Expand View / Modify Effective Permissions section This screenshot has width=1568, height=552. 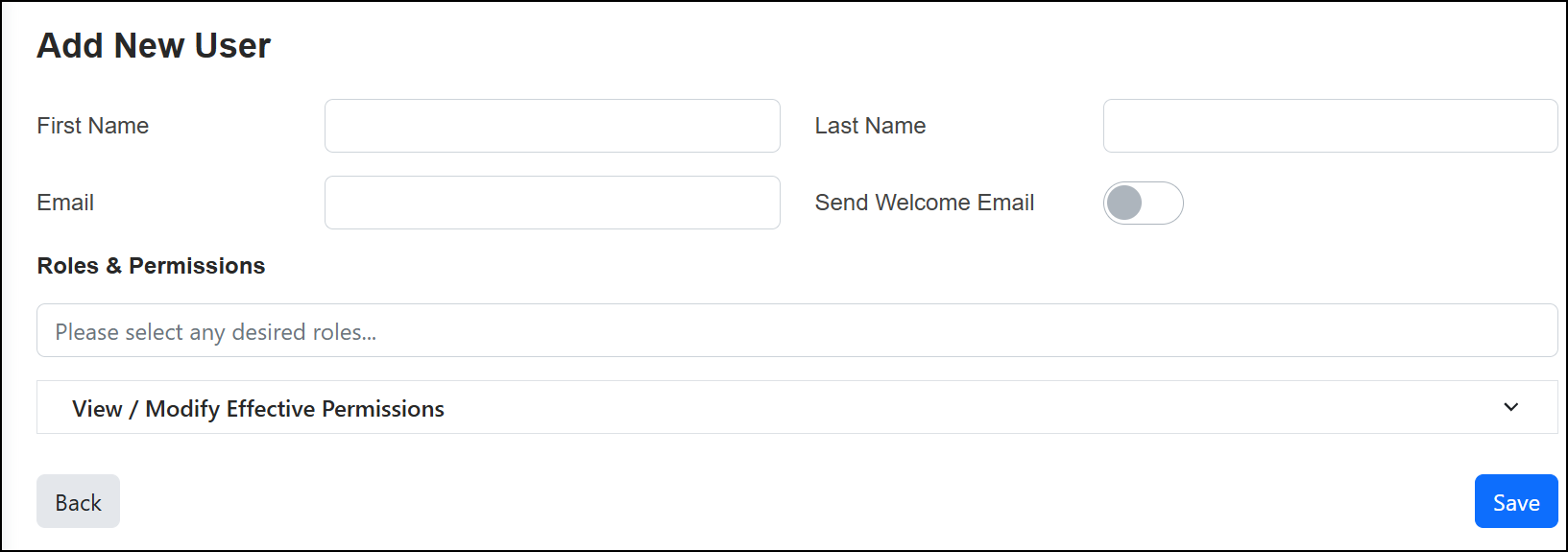coord(796,407)
